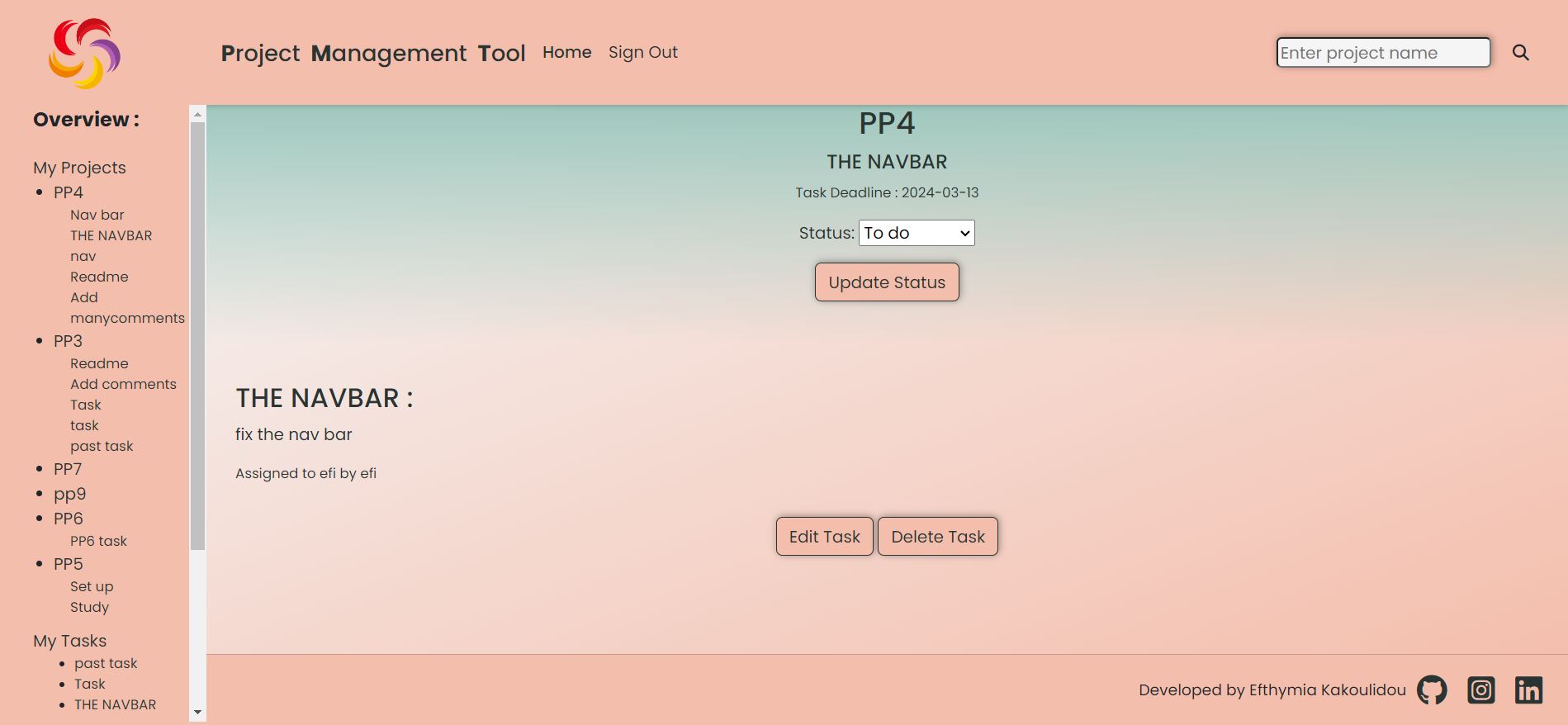The height and width of the screenshot is (725, 1568).
Task: Go to Home in the navbar
Action: [x=566, y=52]
